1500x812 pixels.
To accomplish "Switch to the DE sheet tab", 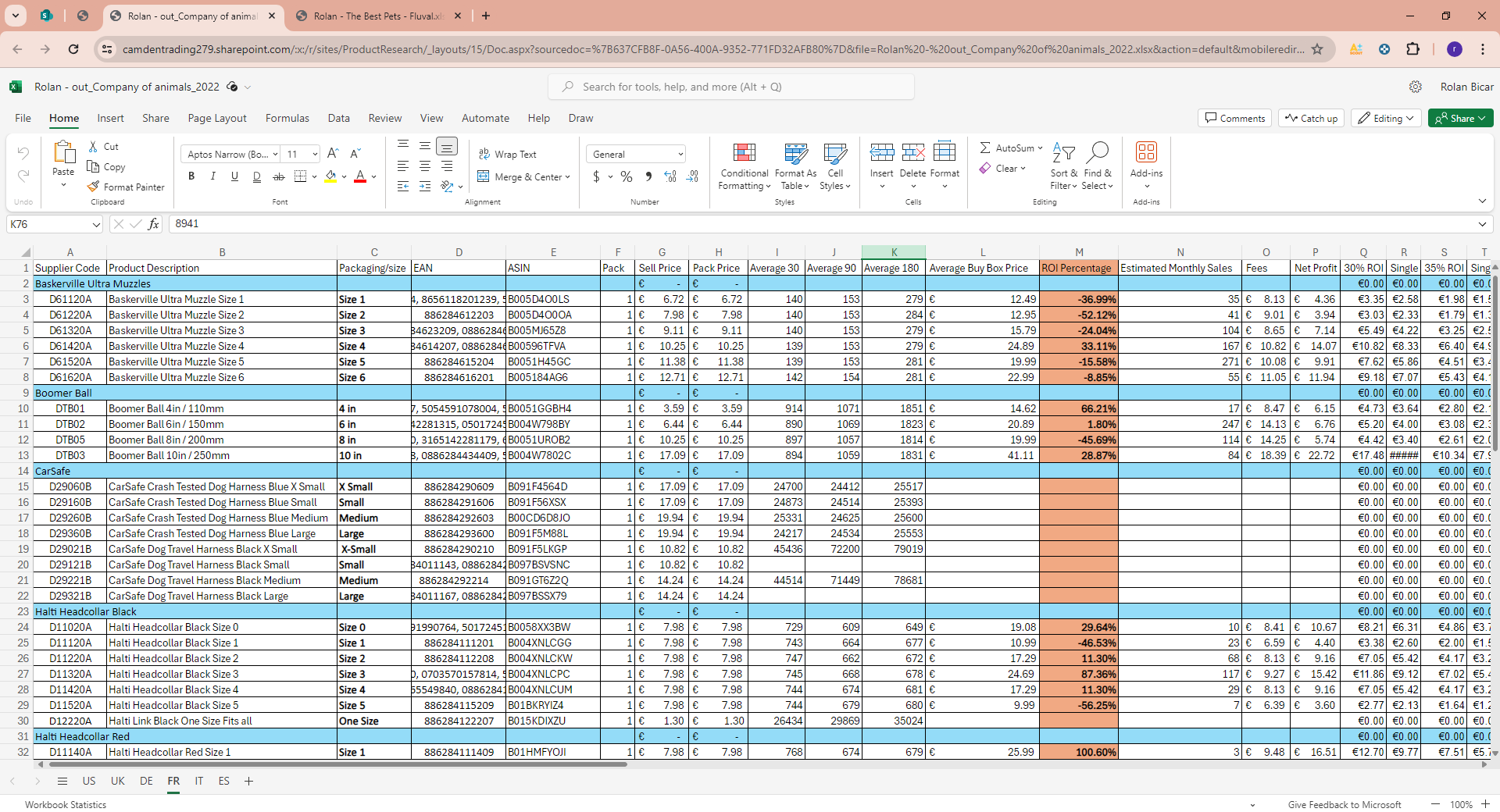I will [x=146, y=781].
